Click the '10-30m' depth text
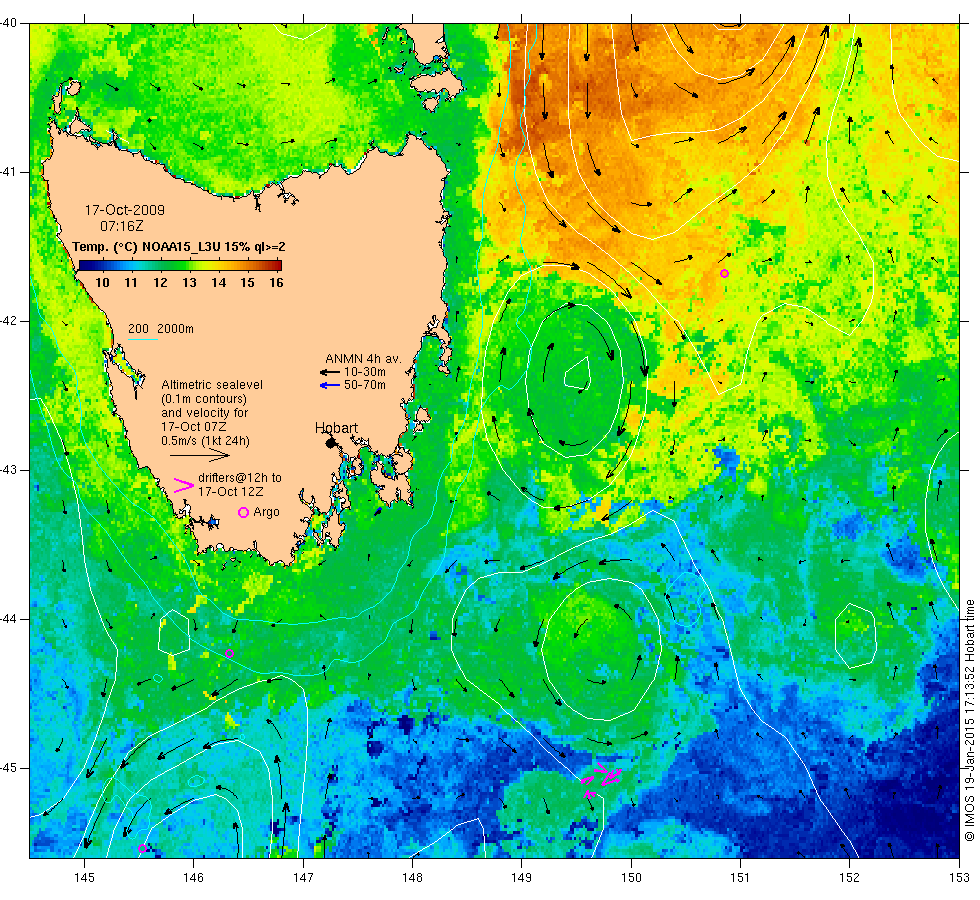Image resolution: width=980 pixels, height=900 pixels. pyautogui.click(x=365, y=372)
